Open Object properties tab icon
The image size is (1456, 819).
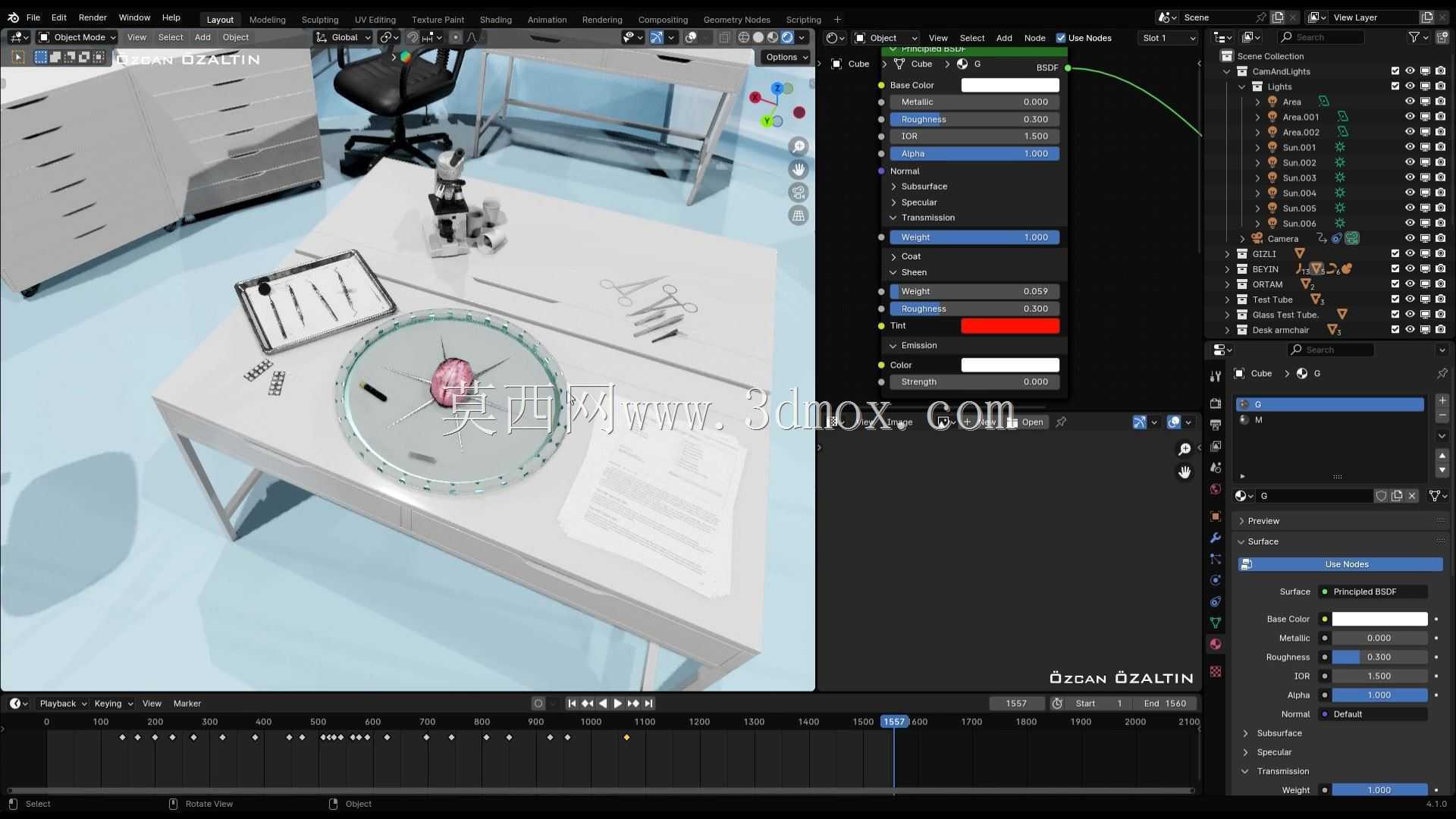click(1216, 516)
